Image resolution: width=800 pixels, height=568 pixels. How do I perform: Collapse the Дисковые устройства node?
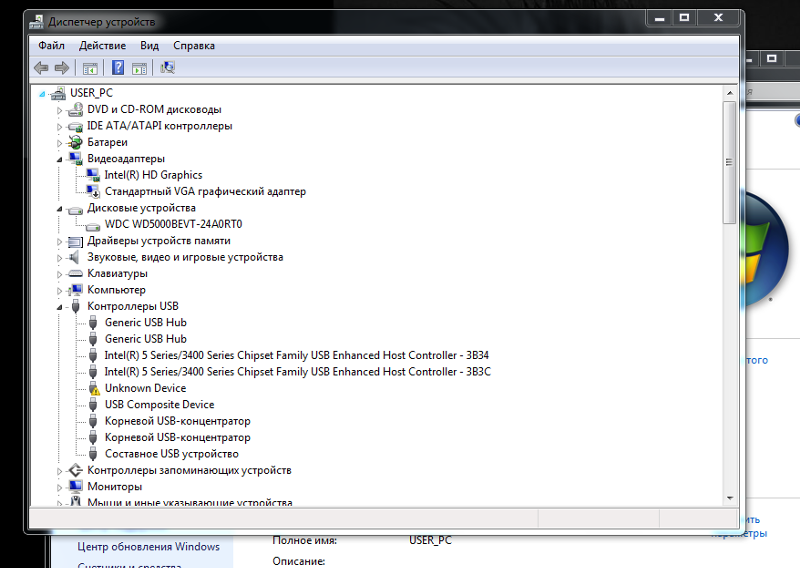59,209
